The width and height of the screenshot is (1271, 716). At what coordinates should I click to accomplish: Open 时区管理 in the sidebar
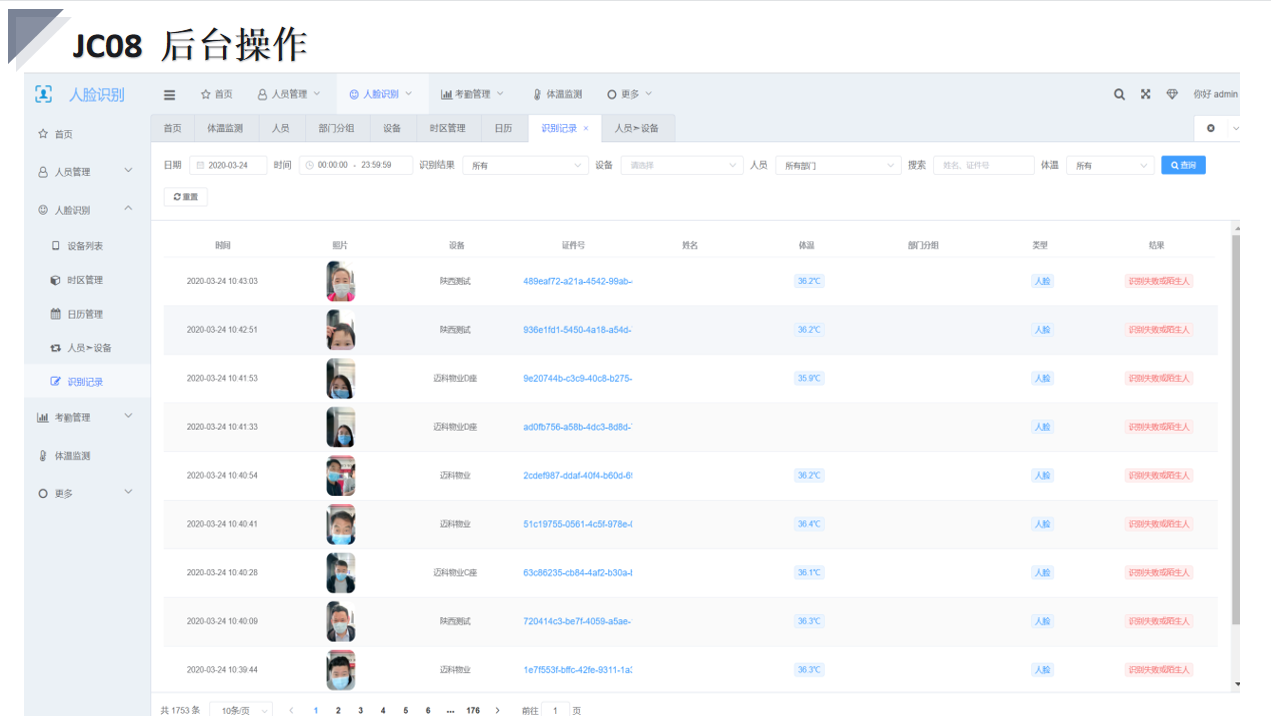[x=84, y=280]
